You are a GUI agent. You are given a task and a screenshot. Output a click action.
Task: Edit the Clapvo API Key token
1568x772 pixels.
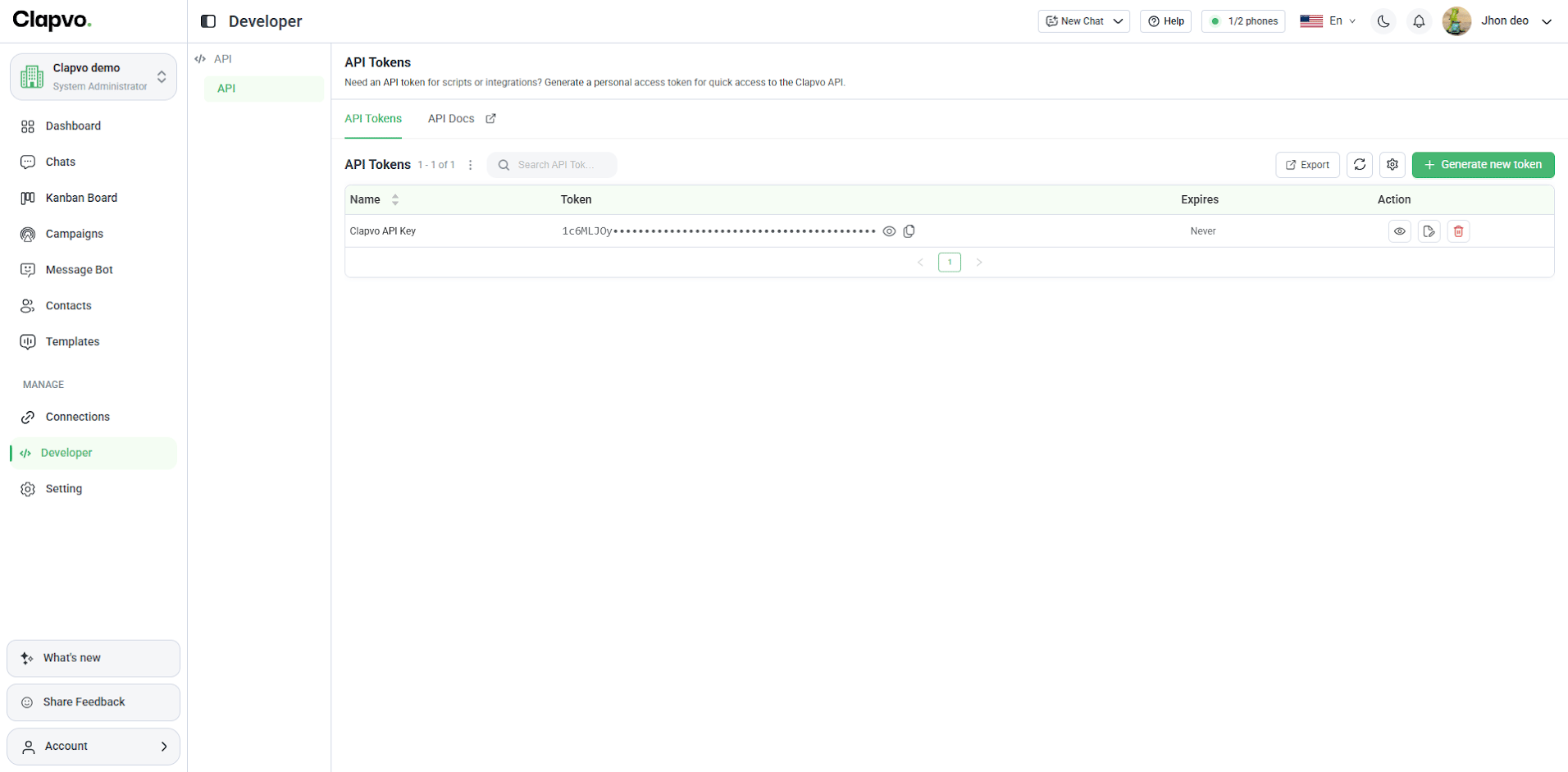1429,231
